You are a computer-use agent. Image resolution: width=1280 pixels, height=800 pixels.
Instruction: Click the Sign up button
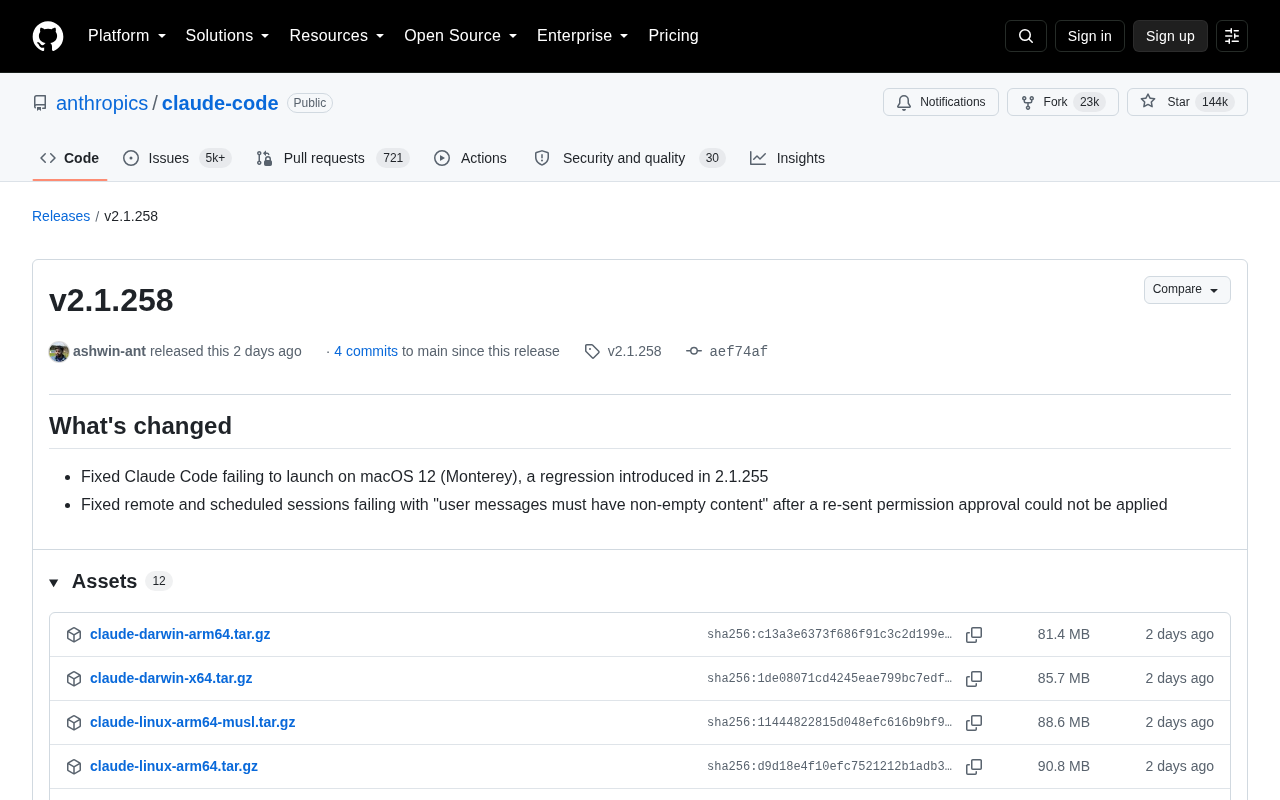pyautogui.click(x=1170, y=36)
